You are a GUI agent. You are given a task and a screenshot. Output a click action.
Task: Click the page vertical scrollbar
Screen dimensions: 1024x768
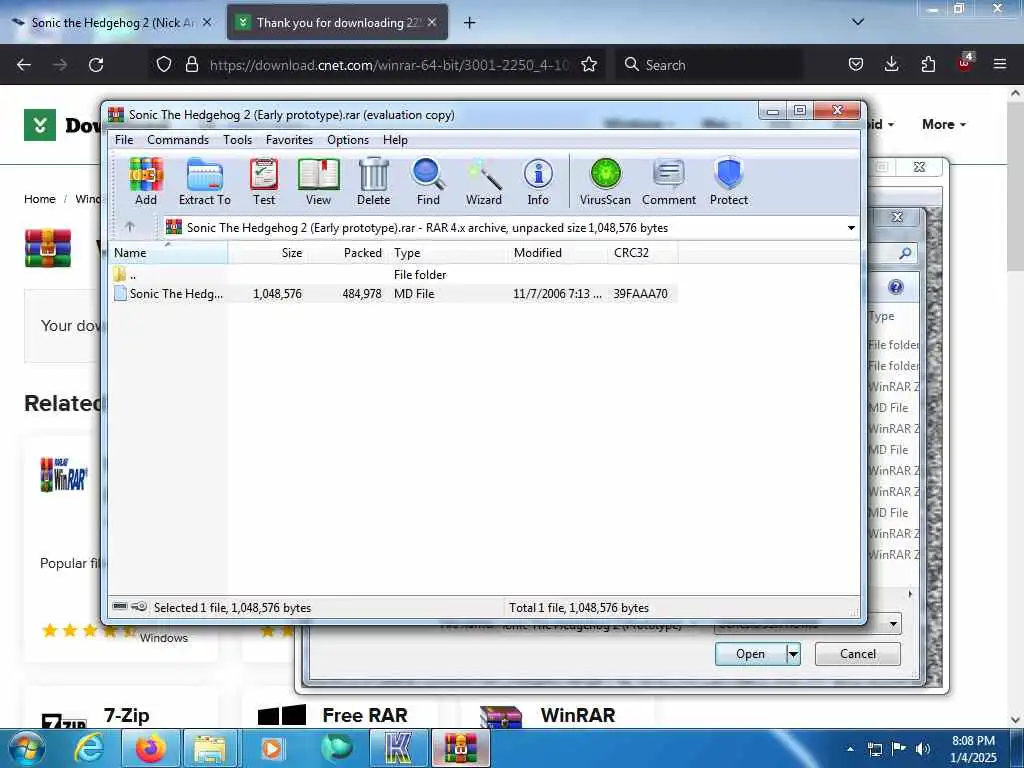pyautogui.click(x=1016, y=405)
